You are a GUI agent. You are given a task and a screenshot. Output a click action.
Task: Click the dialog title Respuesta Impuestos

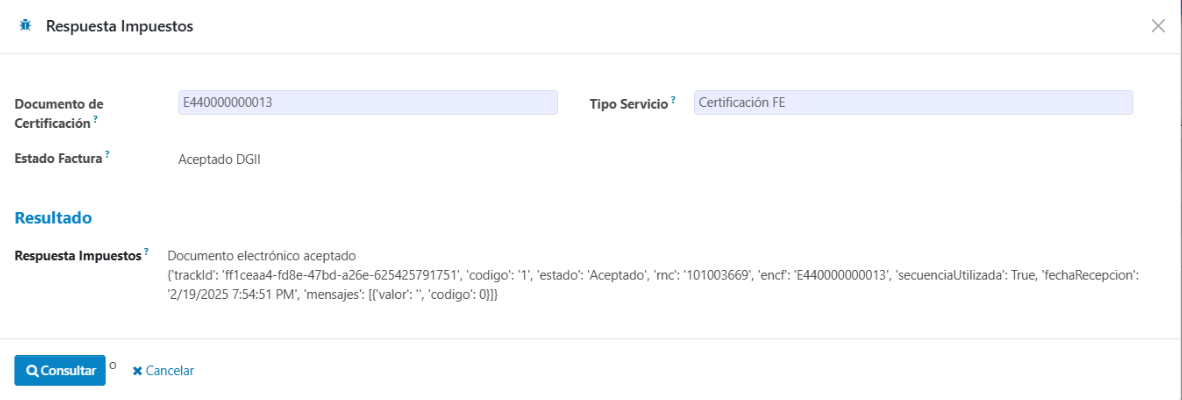(x=120, y=26)
